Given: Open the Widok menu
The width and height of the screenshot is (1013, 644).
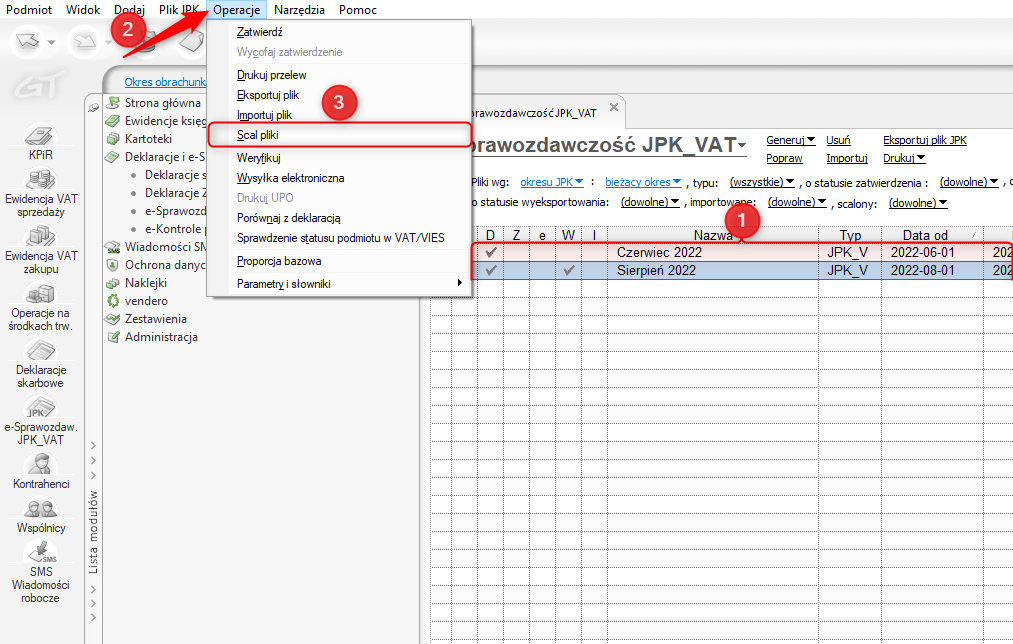Looking at the screenshot, I should 83,10.
